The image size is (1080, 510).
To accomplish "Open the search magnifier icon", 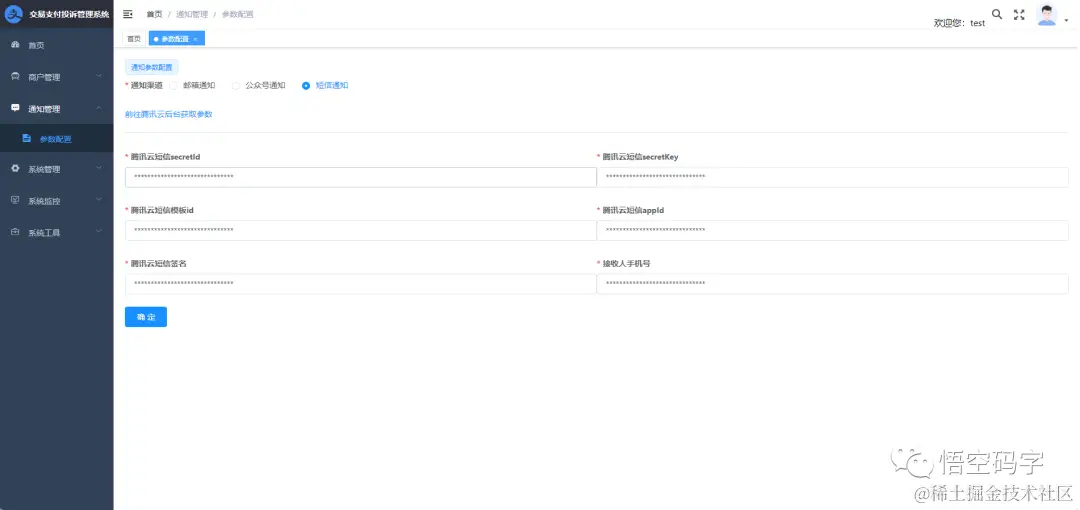I will [997, 14].
